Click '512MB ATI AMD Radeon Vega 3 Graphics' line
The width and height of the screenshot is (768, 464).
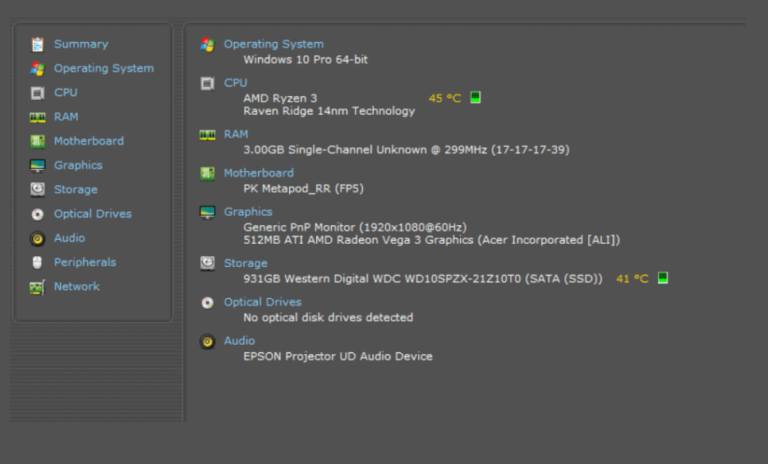(x=432, y=240)
